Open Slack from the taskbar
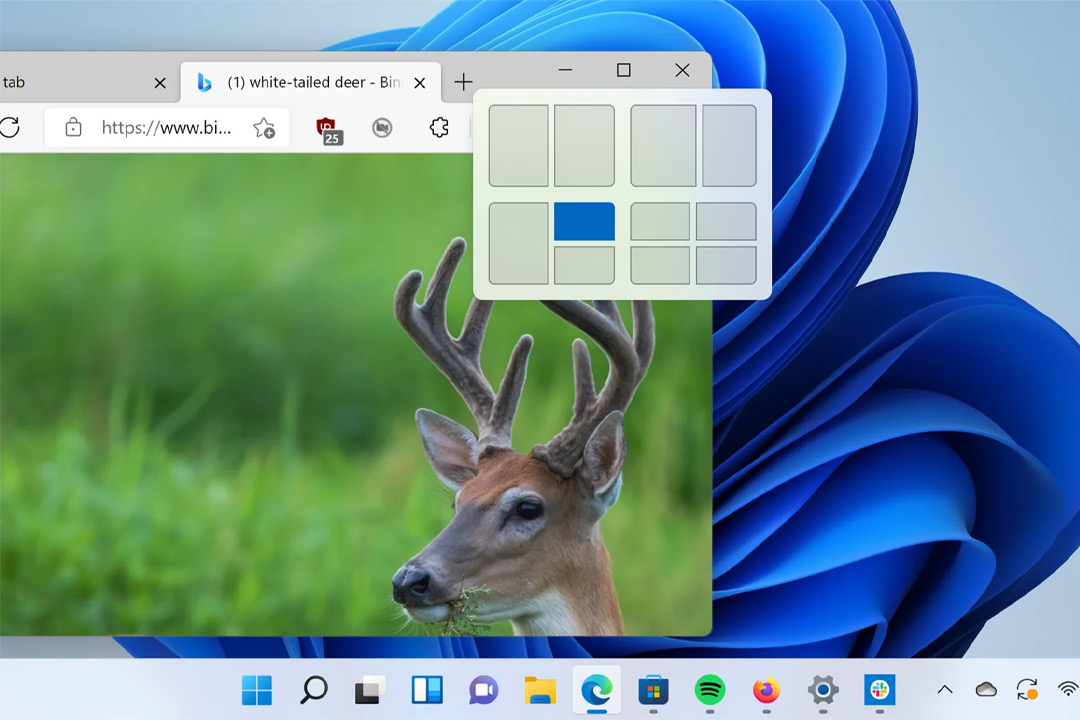The image size is (1080, 720). [880, 690]
